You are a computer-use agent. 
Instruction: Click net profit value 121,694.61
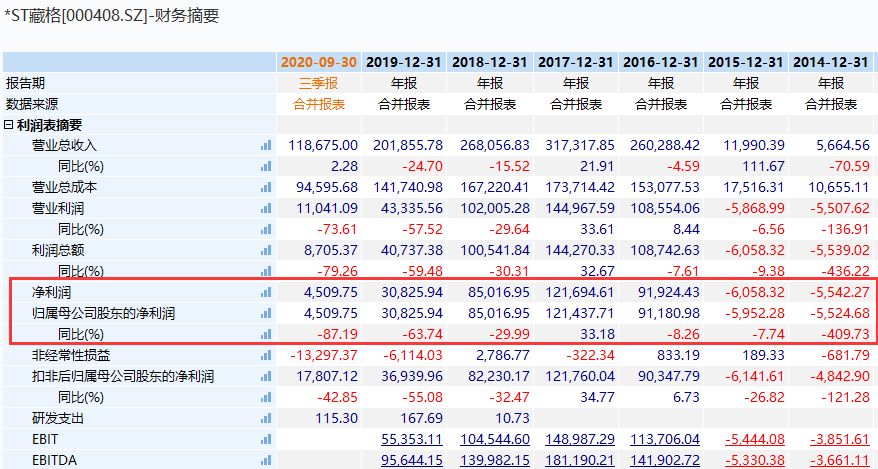click(580, 292)
